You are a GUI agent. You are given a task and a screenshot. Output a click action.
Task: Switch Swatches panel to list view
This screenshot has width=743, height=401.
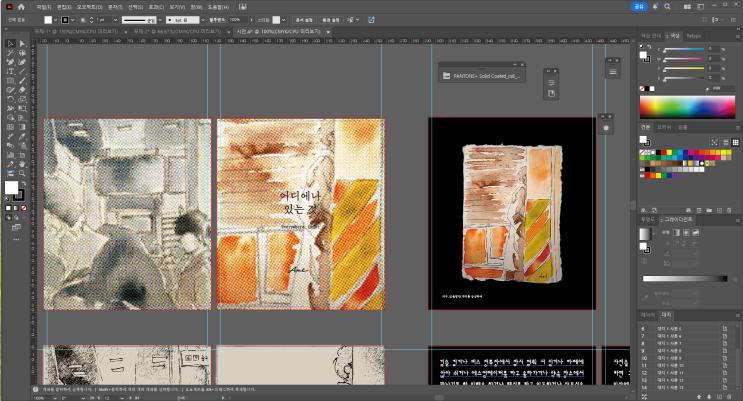pos(725,142)
